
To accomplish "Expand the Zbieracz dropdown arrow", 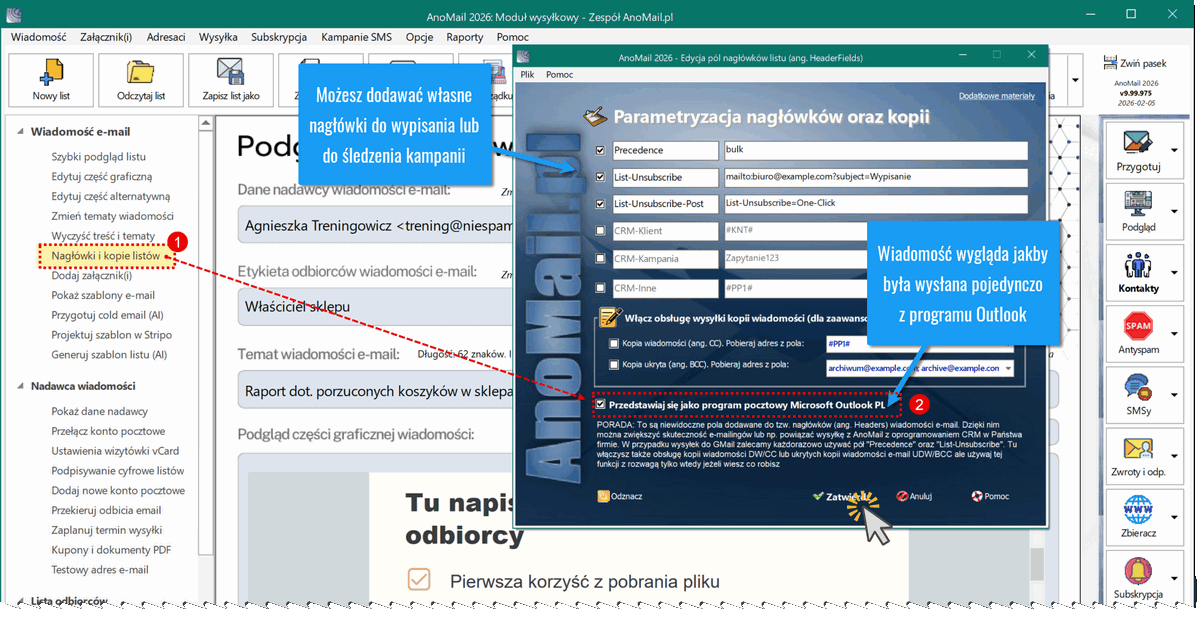I will pos(1174,517).
